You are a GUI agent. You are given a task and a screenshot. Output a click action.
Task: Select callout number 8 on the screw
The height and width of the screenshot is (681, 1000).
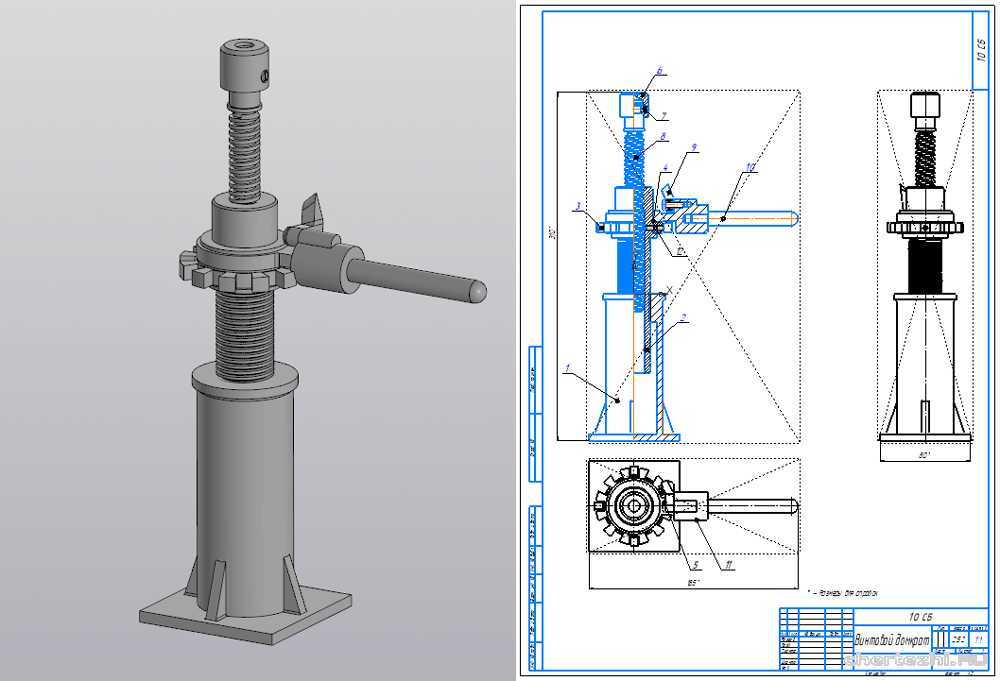click(662, 135)
